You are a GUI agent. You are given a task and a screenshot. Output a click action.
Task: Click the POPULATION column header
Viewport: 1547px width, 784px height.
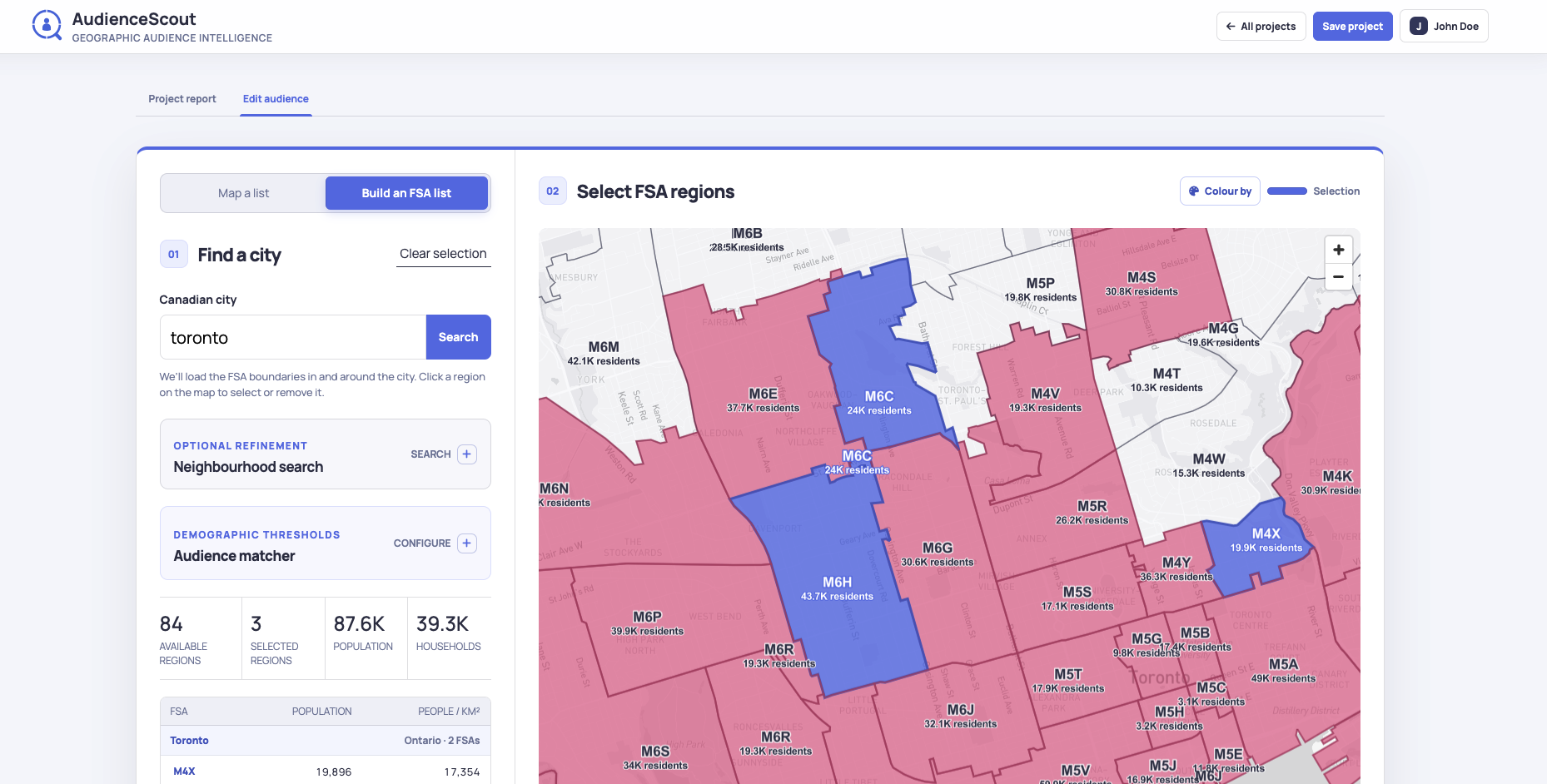coord(321,712)
